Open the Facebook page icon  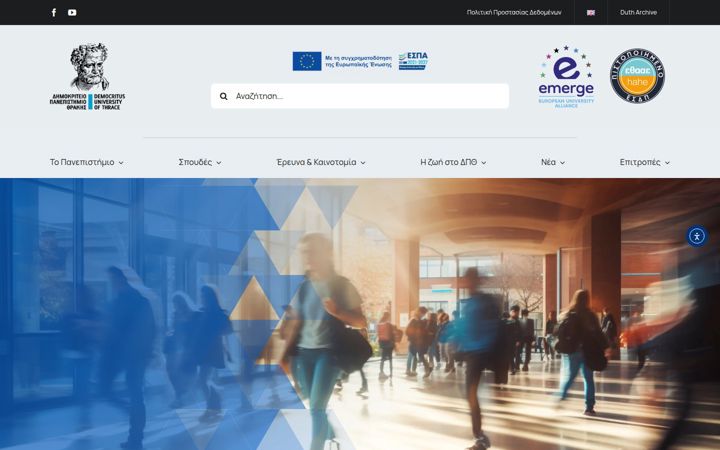click(x=54, y=12)
